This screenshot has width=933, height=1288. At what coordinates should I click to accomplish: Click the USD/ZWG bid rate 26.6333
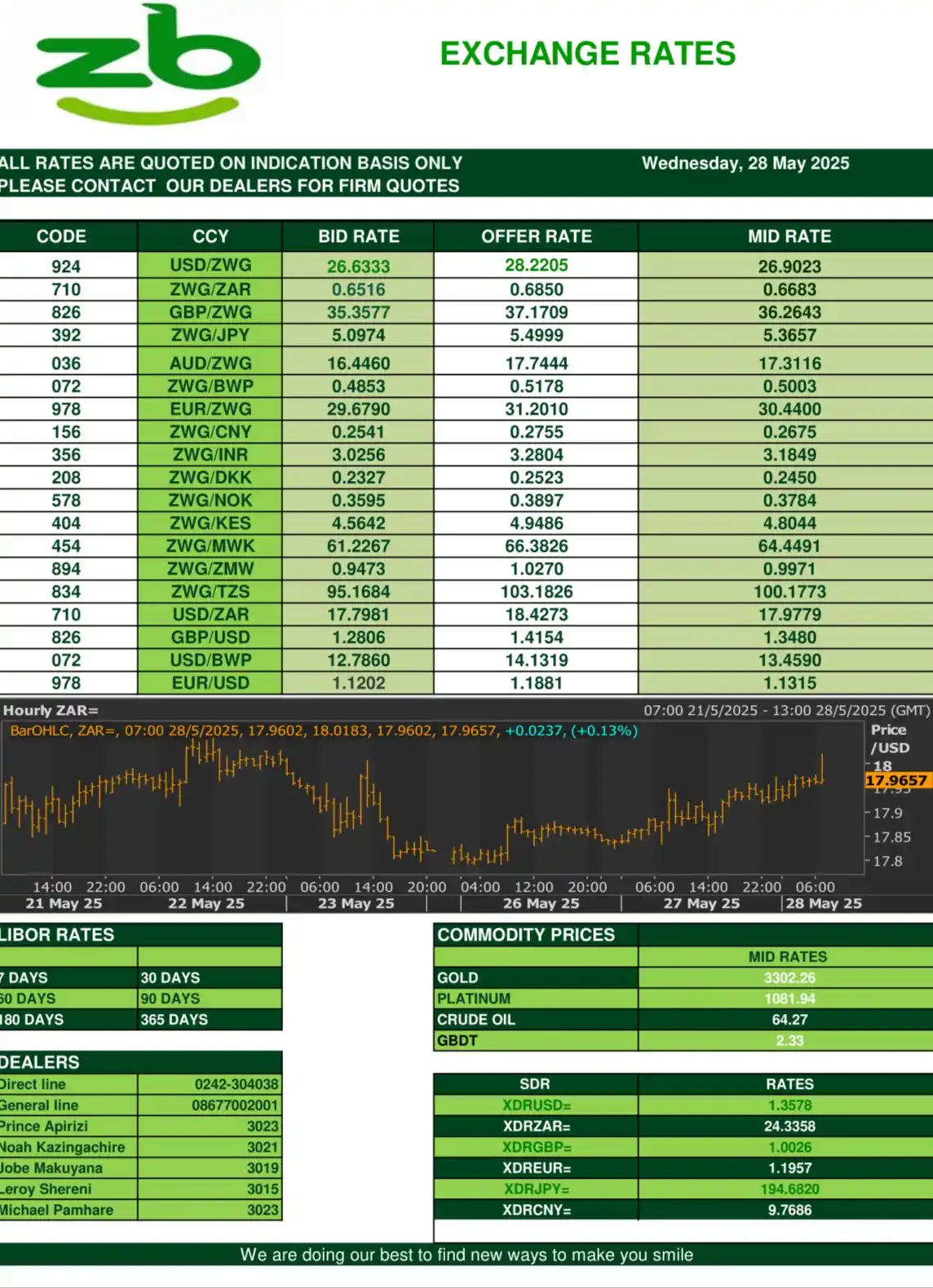pyautogui.click(x=358, y=266)
